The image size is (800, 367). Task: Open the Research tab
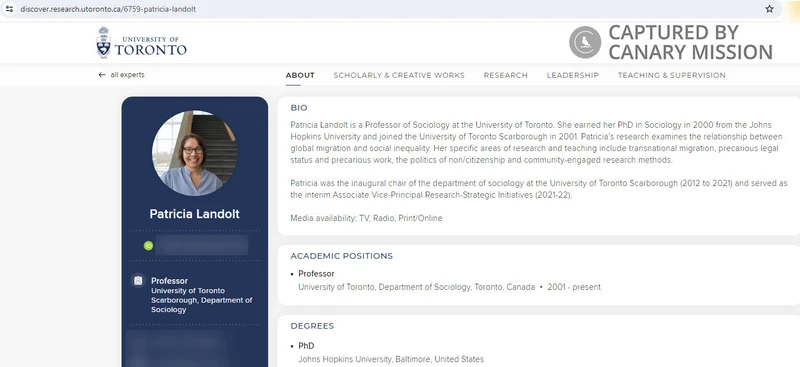pyautogui.click(x=506, y=75)
